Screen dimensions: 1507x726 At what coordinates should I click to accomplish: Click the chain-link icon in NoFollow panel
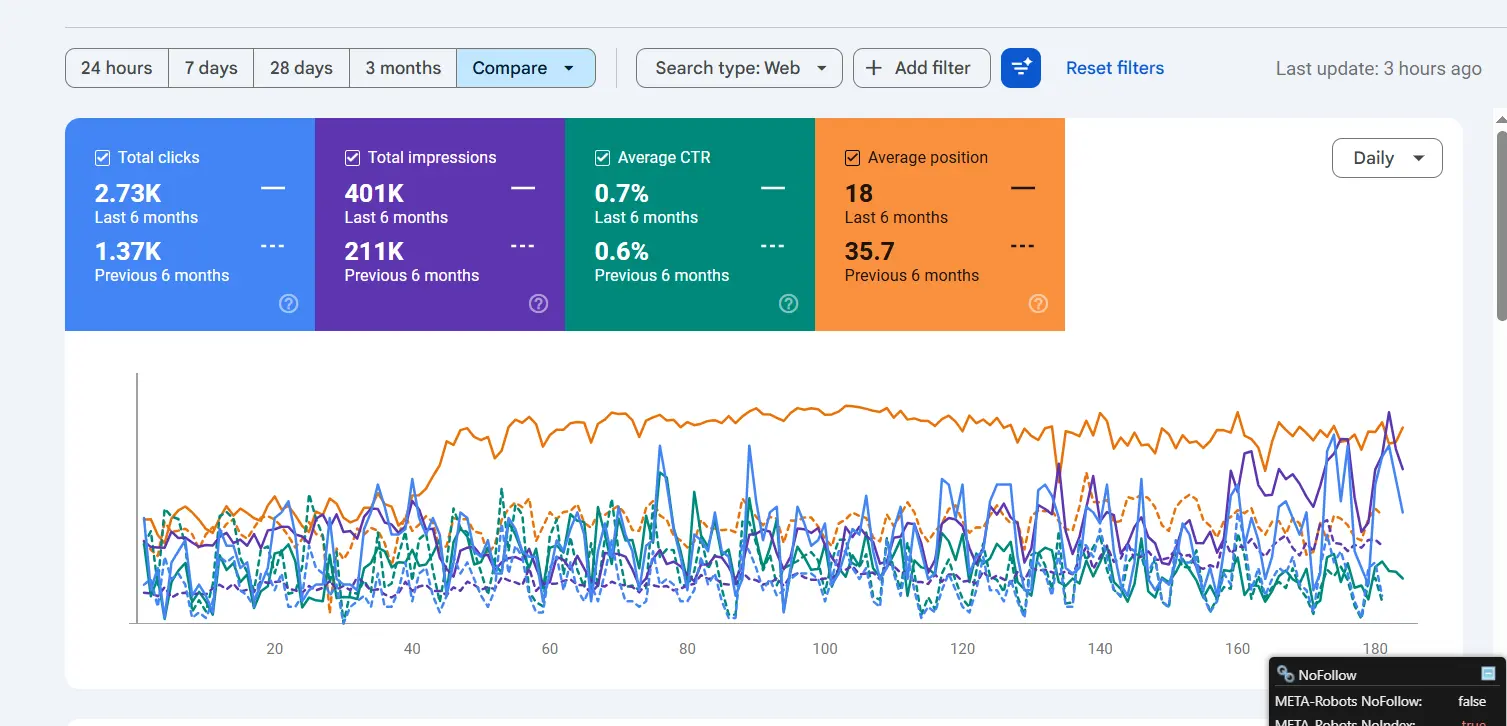(x=1286, y=675)
